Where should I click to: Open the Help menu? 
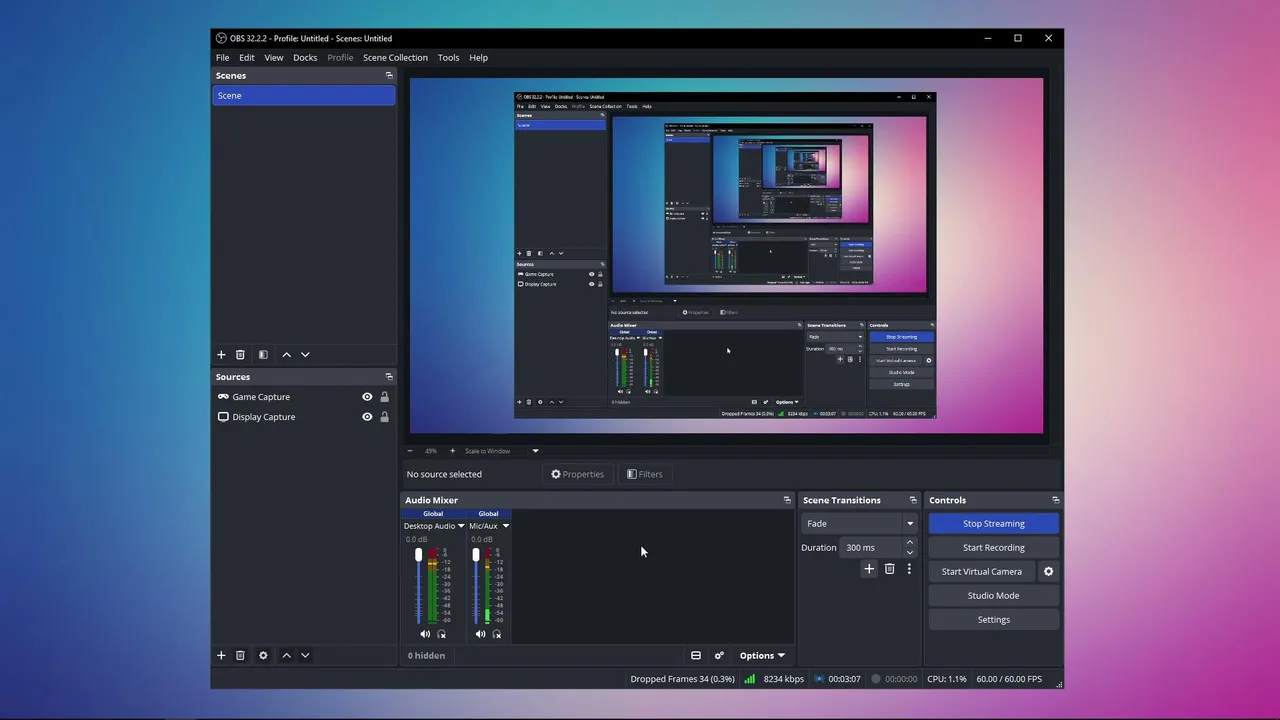coord(479,58)
